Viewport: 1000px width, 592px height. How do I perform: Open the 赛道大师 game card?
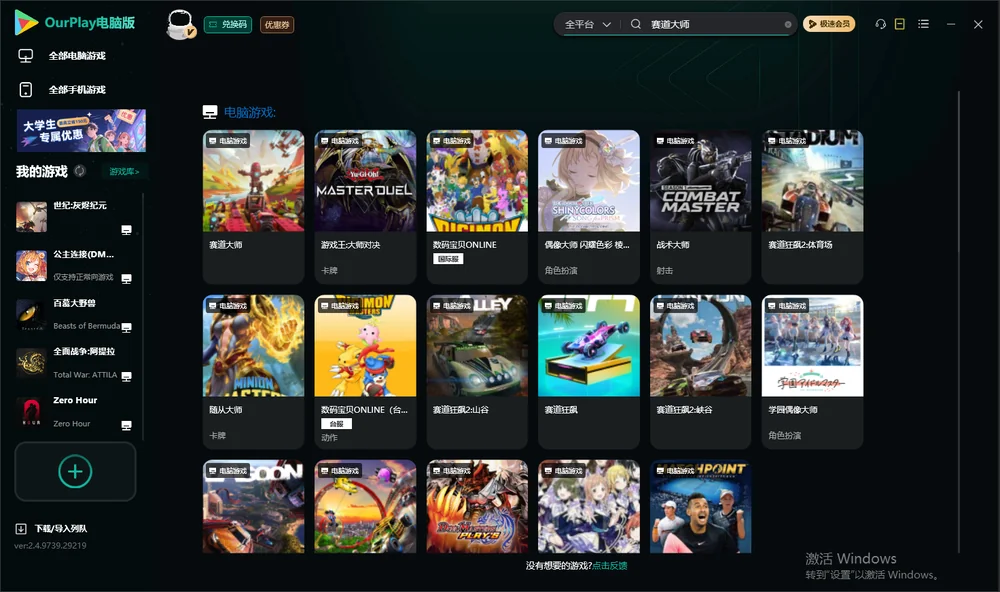pos(253,207)
